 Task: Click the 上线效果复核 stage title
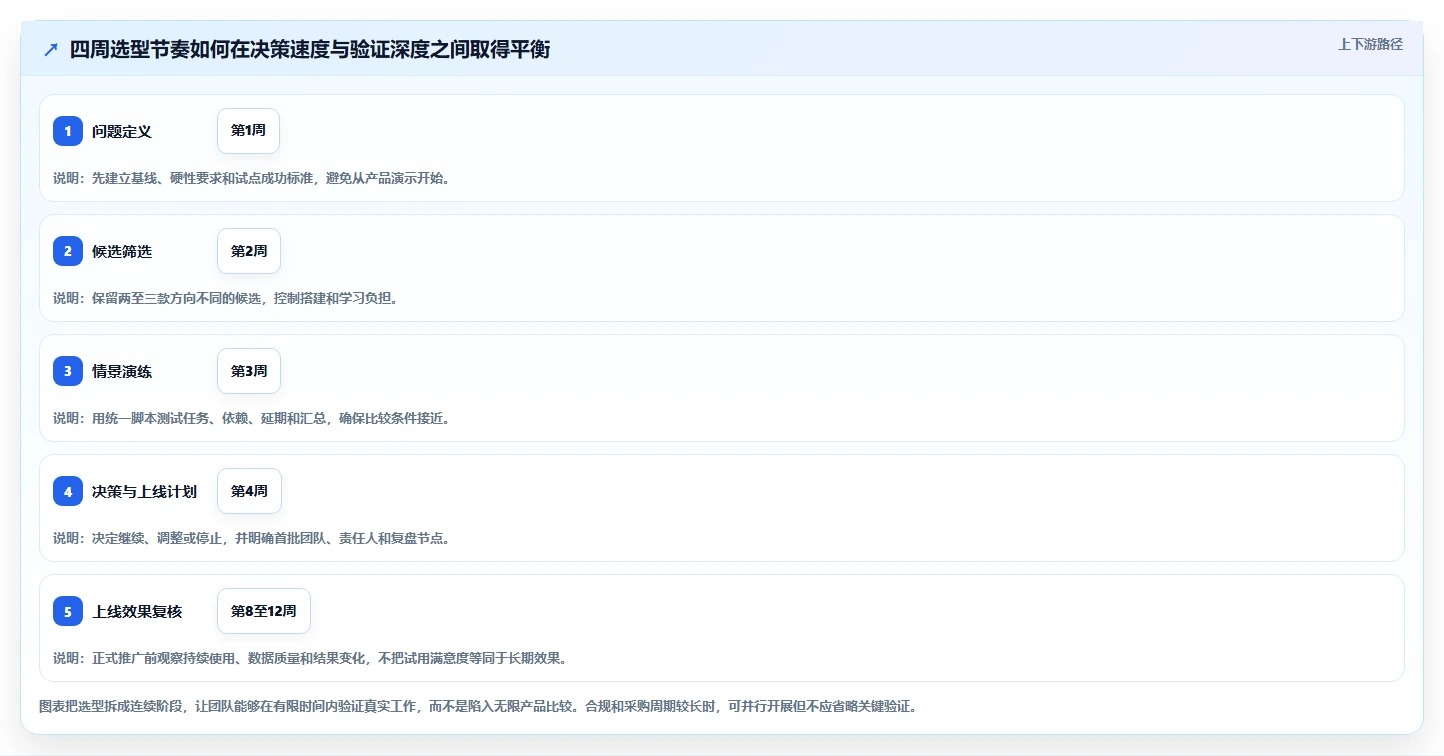[137, 611]
